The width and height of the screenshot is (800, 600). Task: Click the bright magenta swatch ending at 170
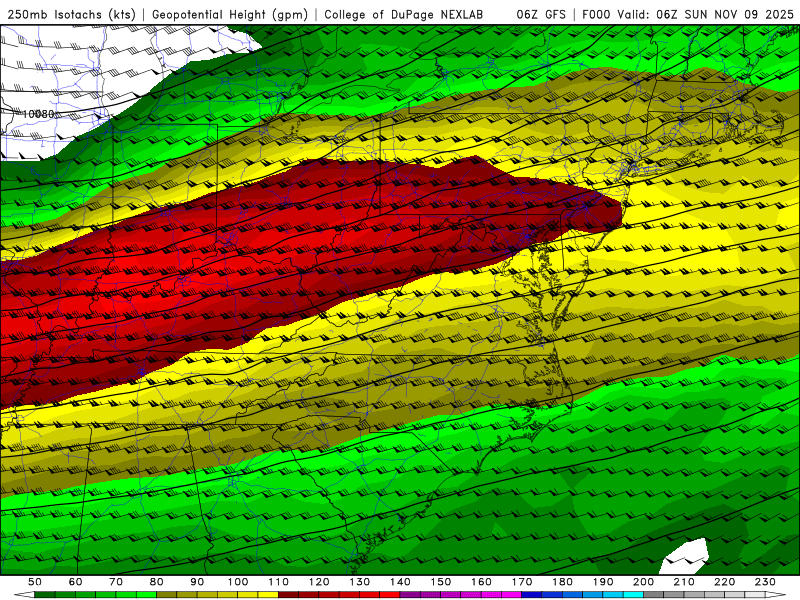(511, 595)
